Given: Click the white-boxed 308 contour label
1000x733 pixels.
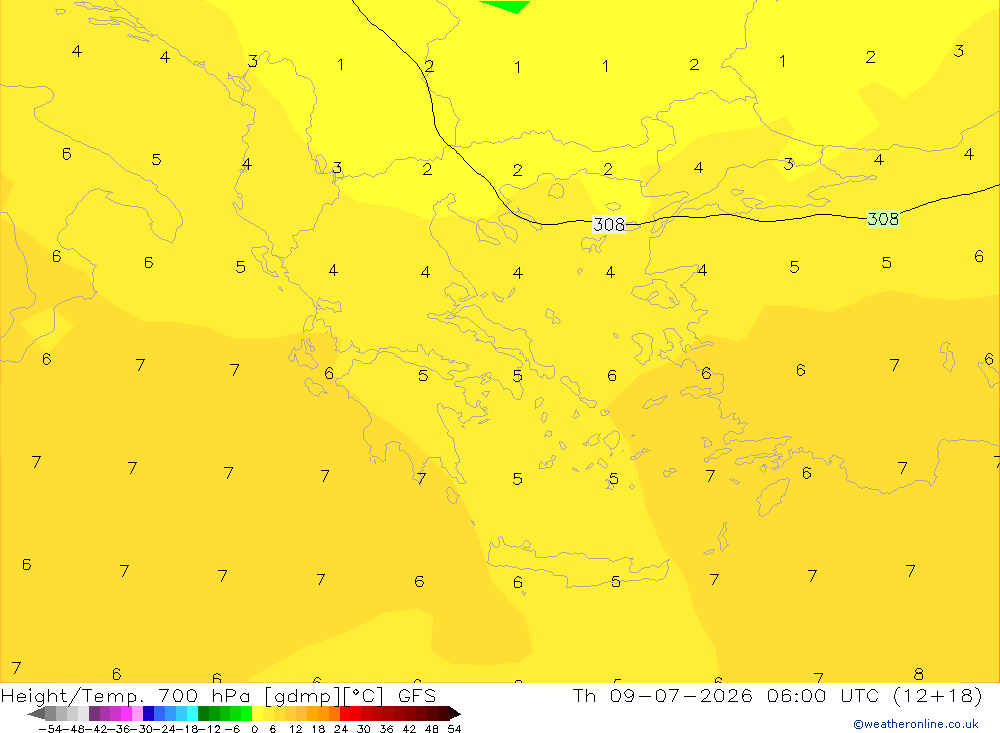Looking at the screenshot, I should coord(609,224).
